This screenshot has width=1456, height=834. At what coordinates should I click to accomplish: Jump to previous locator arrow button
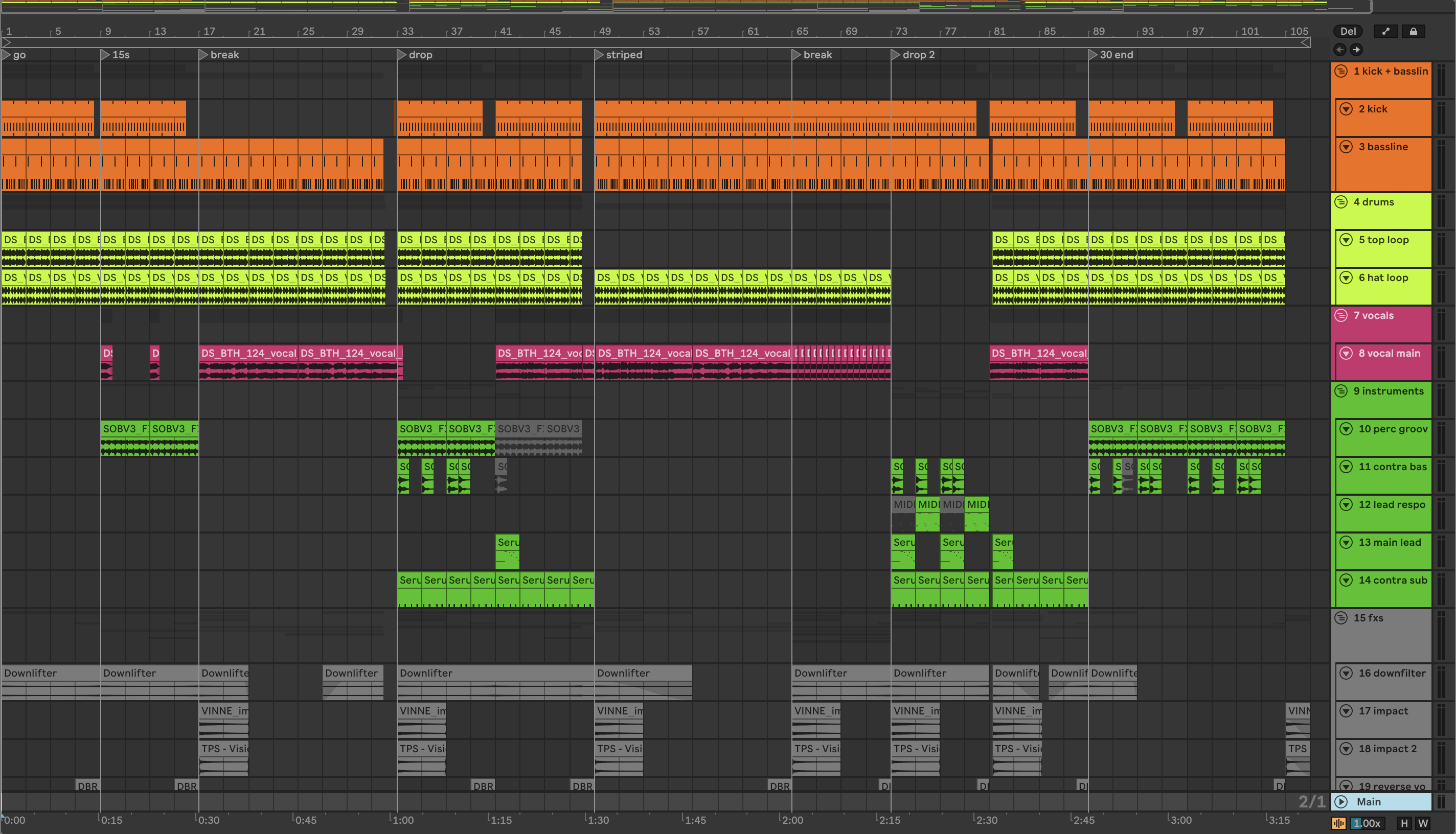[1339, 50]
